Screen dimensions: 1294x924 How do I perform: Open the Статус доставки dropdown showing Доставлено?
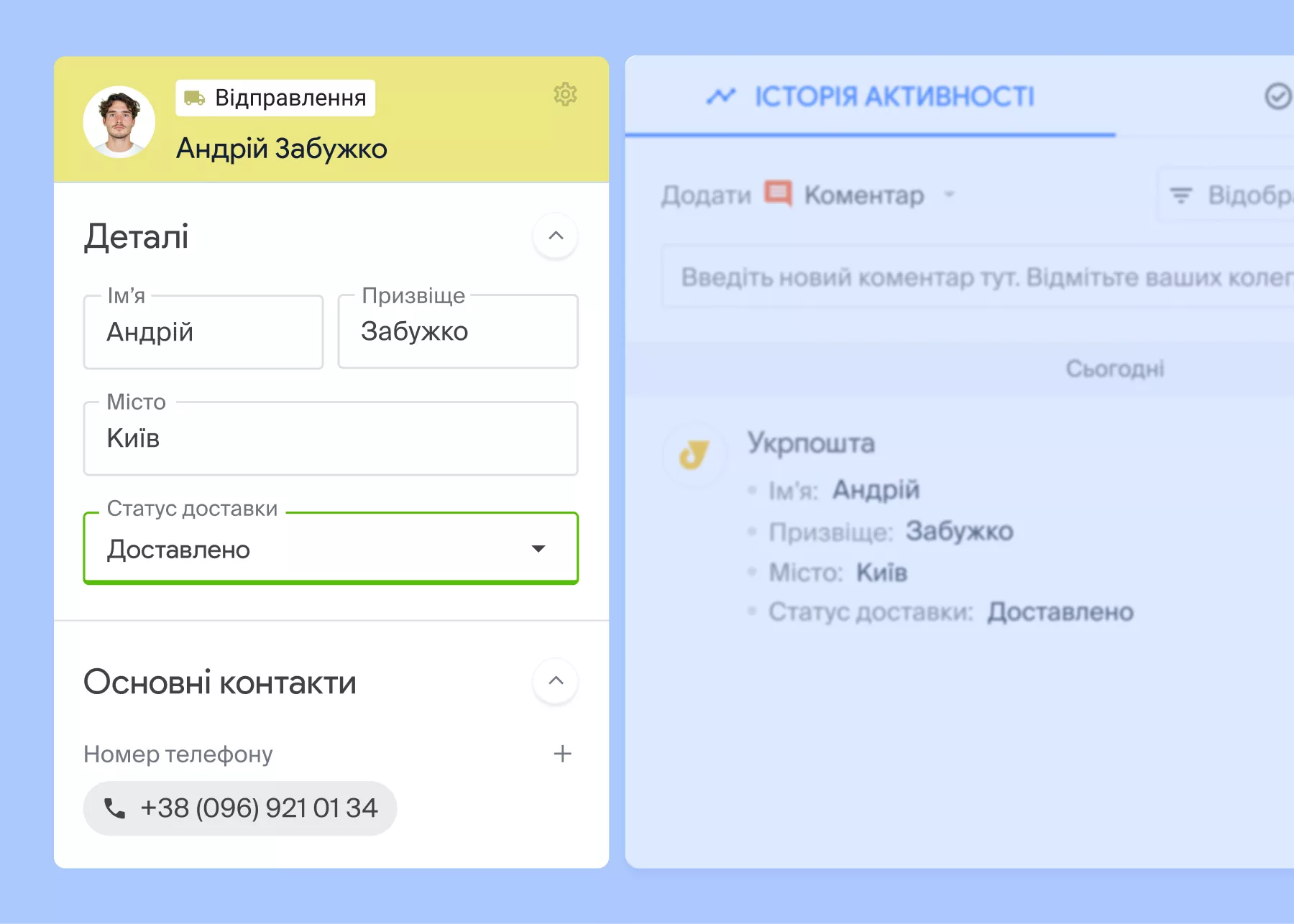click(x=331, y=548)
